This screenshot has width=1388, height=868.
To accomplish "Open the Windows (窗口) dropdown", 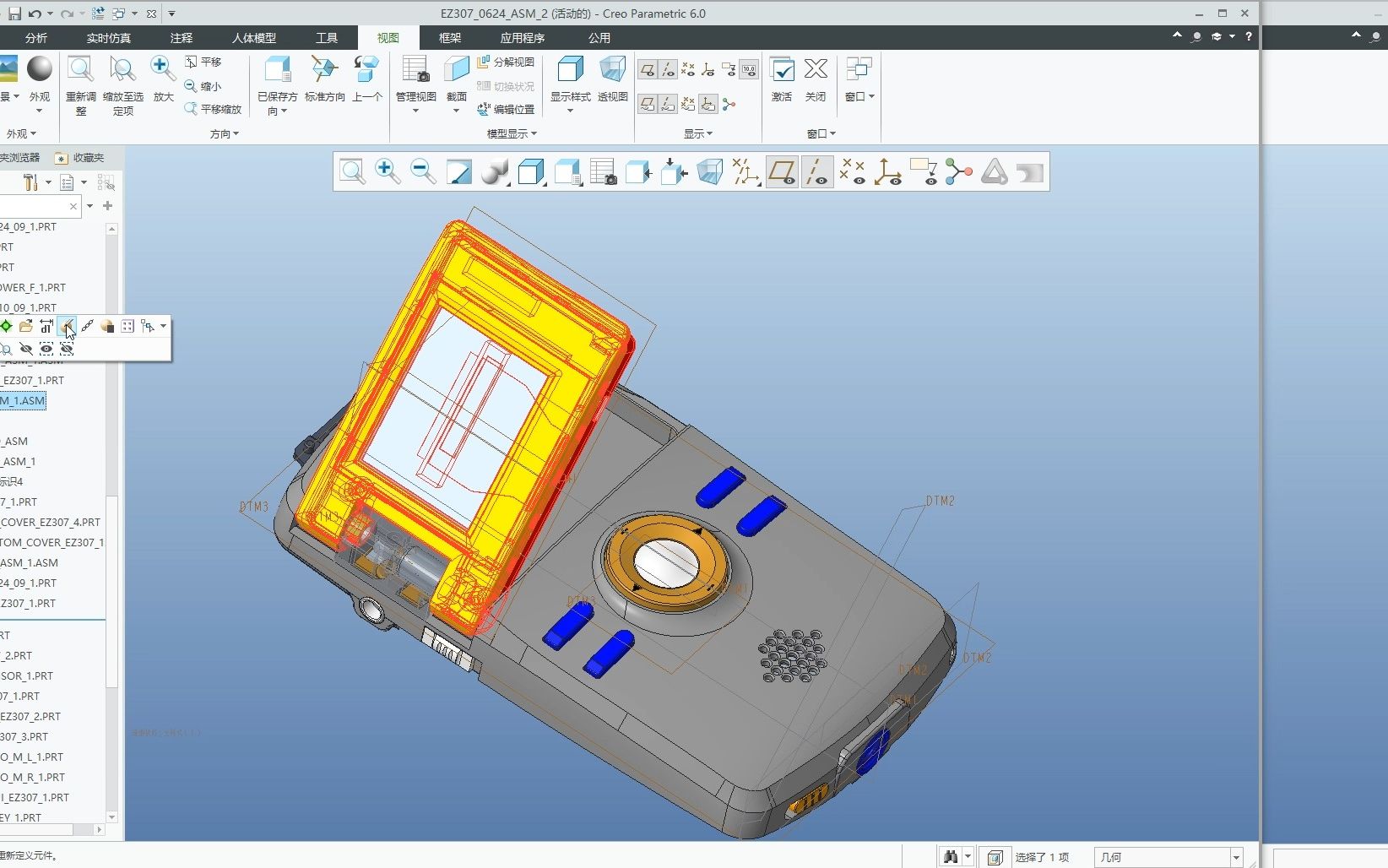I will tap(860, 79).
